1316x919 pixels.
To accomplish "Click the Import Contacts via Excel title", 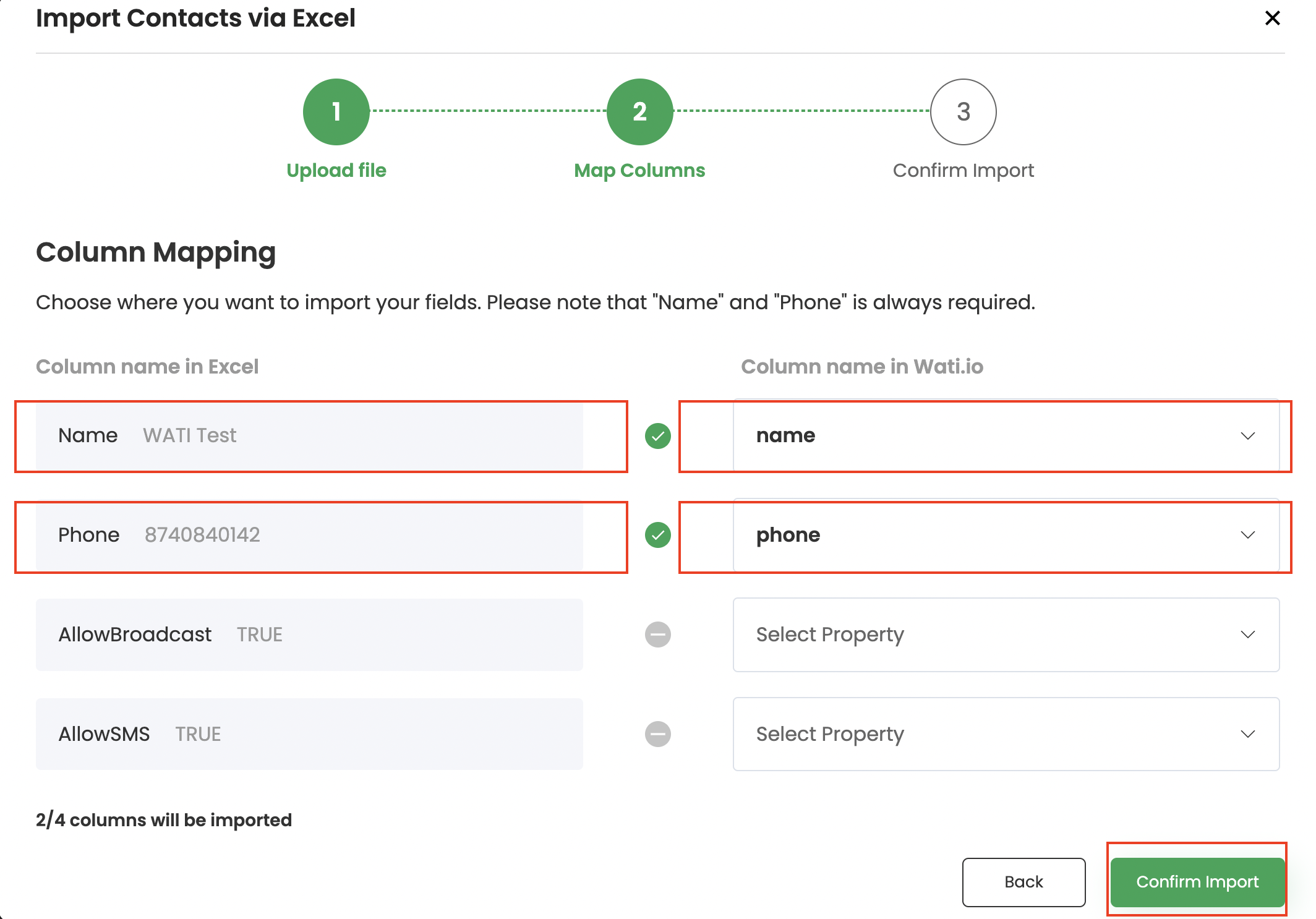I will [195, 18].
